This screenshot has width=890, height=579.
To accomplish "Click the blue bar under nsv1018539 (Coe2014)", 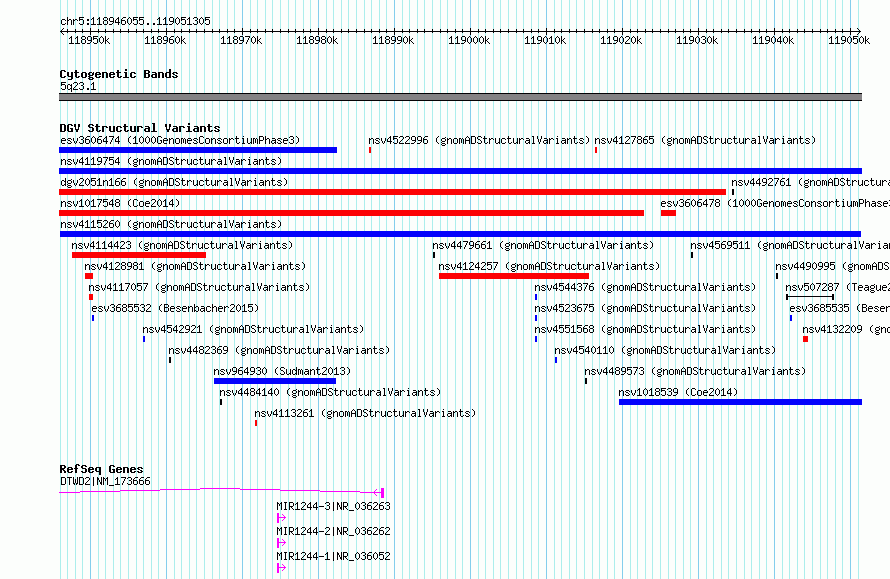I will click(740, 402).
